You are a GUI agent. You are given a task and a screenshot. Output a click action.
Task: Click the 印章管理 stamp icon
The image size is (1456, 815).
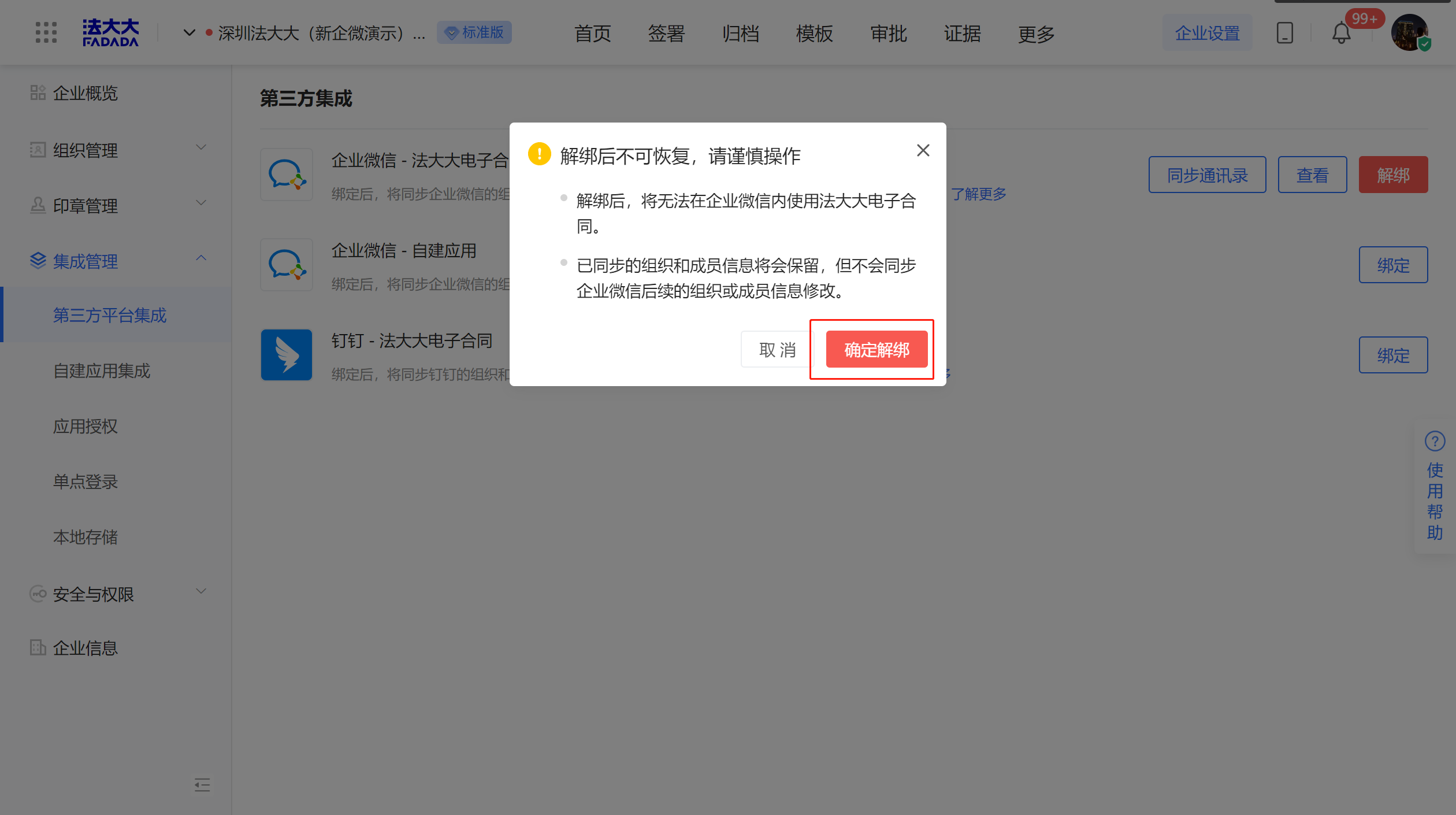tap(38, 205)
